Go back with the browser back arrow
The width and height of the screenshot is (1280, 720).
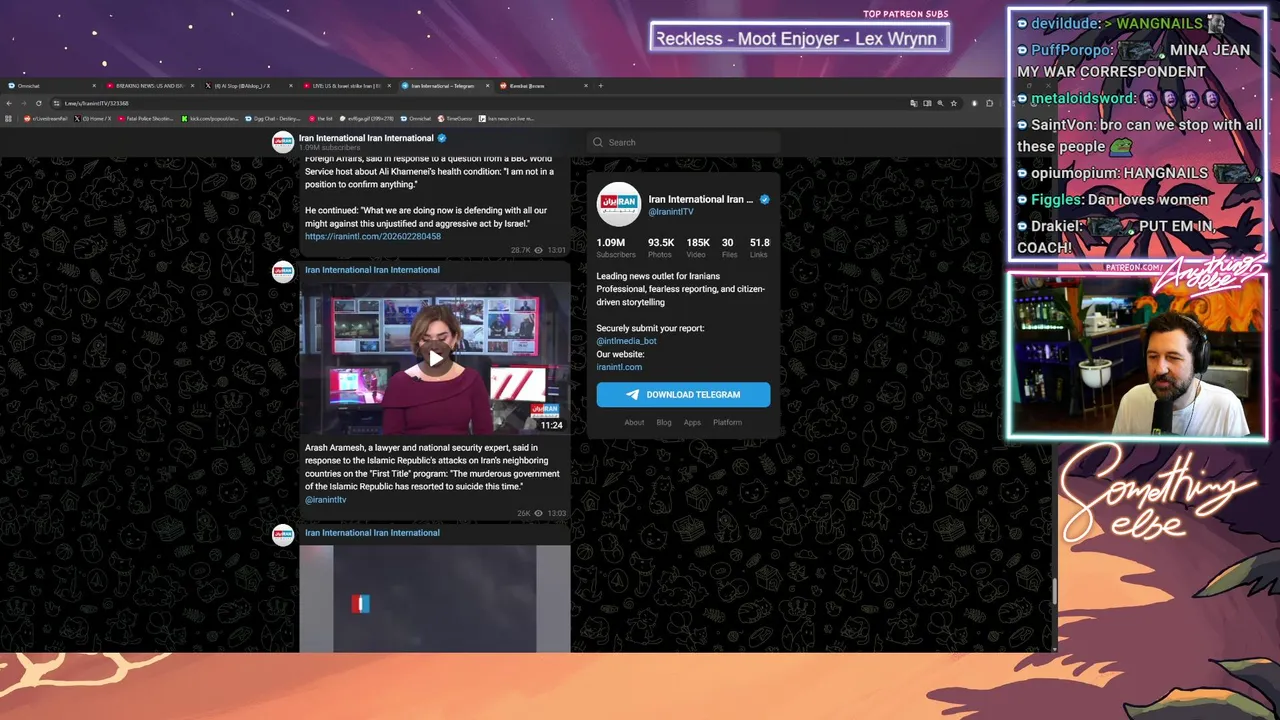(9, 103)
